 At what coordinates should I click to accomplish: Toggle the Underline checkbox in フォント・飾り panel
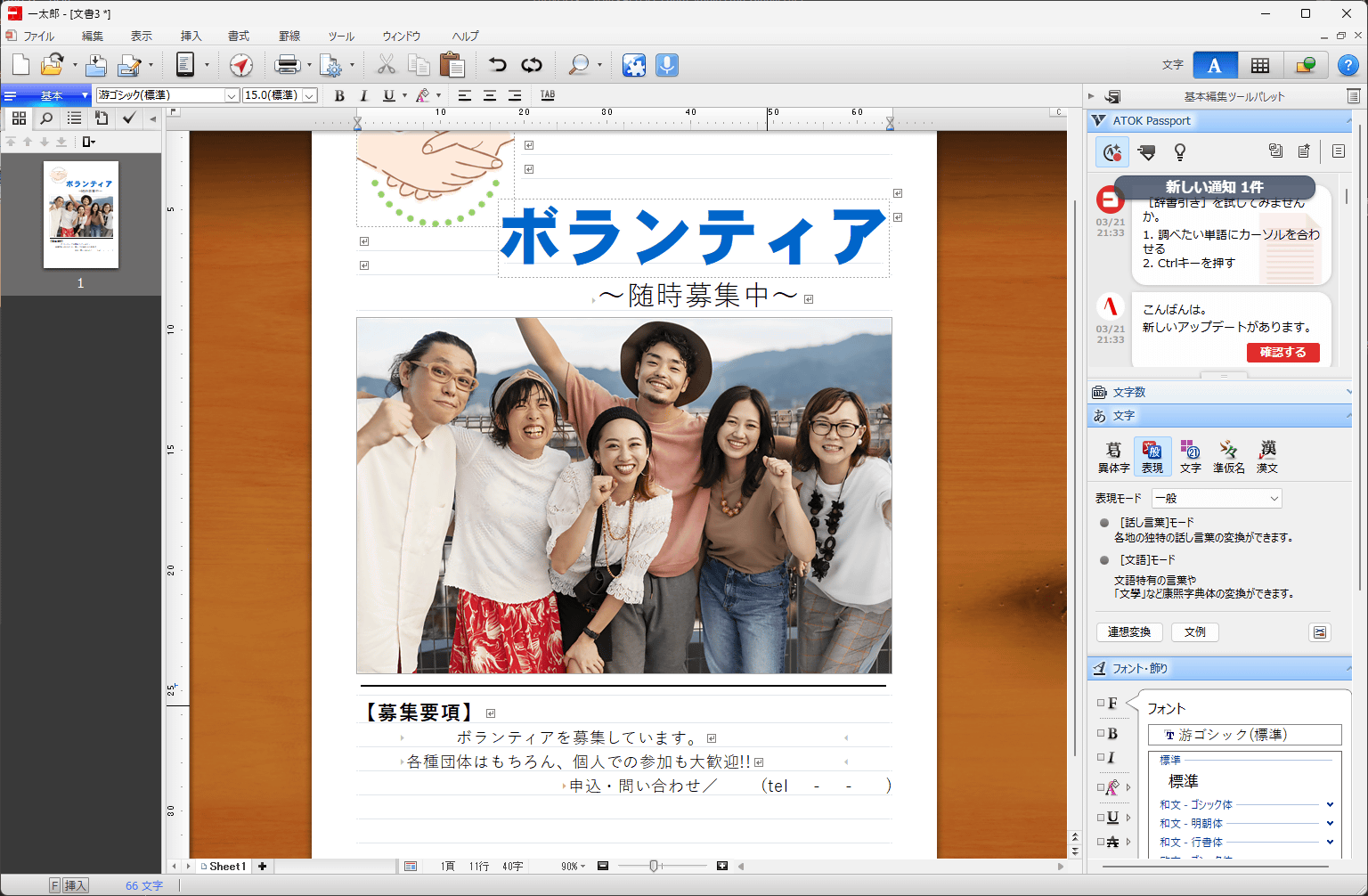1102,818
